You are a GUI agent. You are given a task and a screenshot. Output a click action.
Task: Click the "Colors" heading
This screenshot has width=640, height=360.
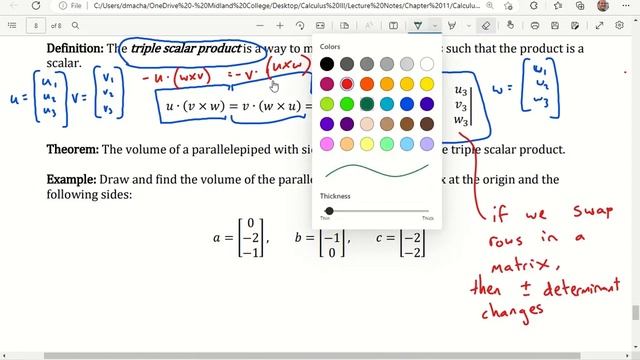point(330,47)
